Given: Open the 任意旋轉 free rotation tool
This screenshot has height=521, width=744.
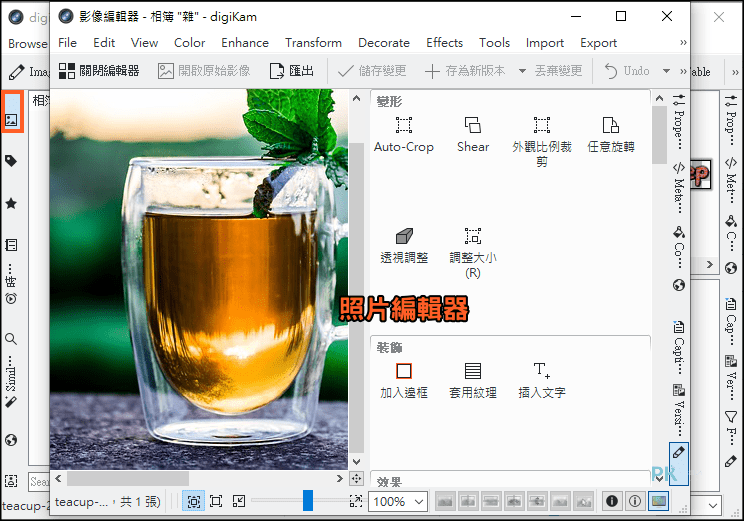Looking at the screenshot, I should (611, 135).
